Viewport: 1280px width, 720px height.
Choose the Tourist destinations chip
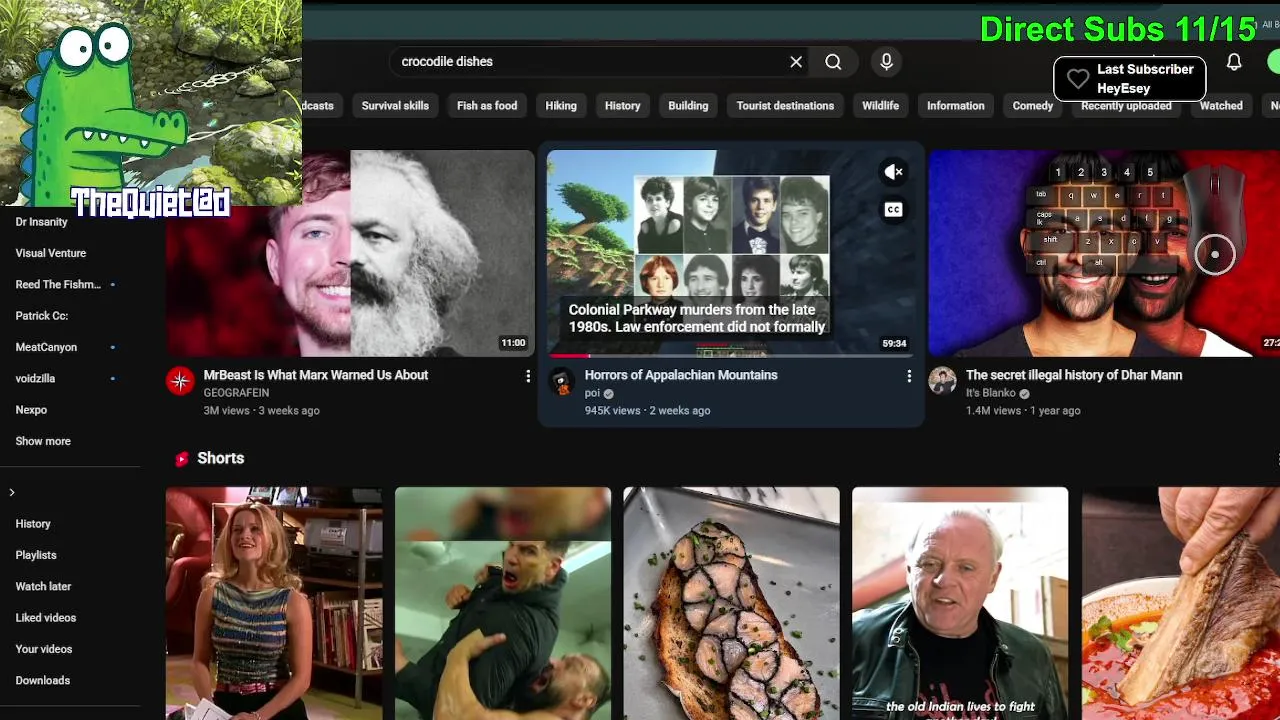click(785, 106)
